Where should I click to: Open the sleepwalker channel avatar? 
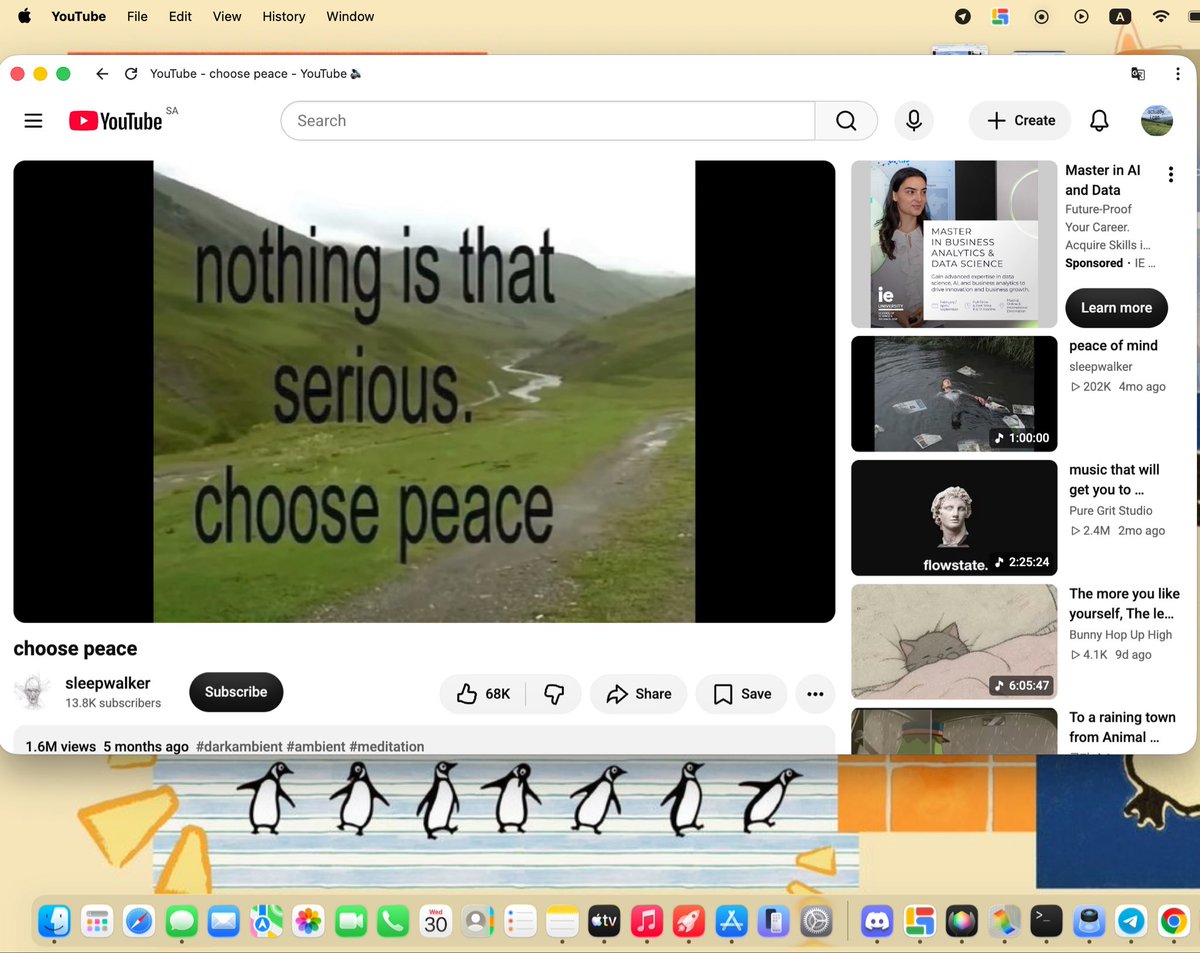[x=32, y=692]
